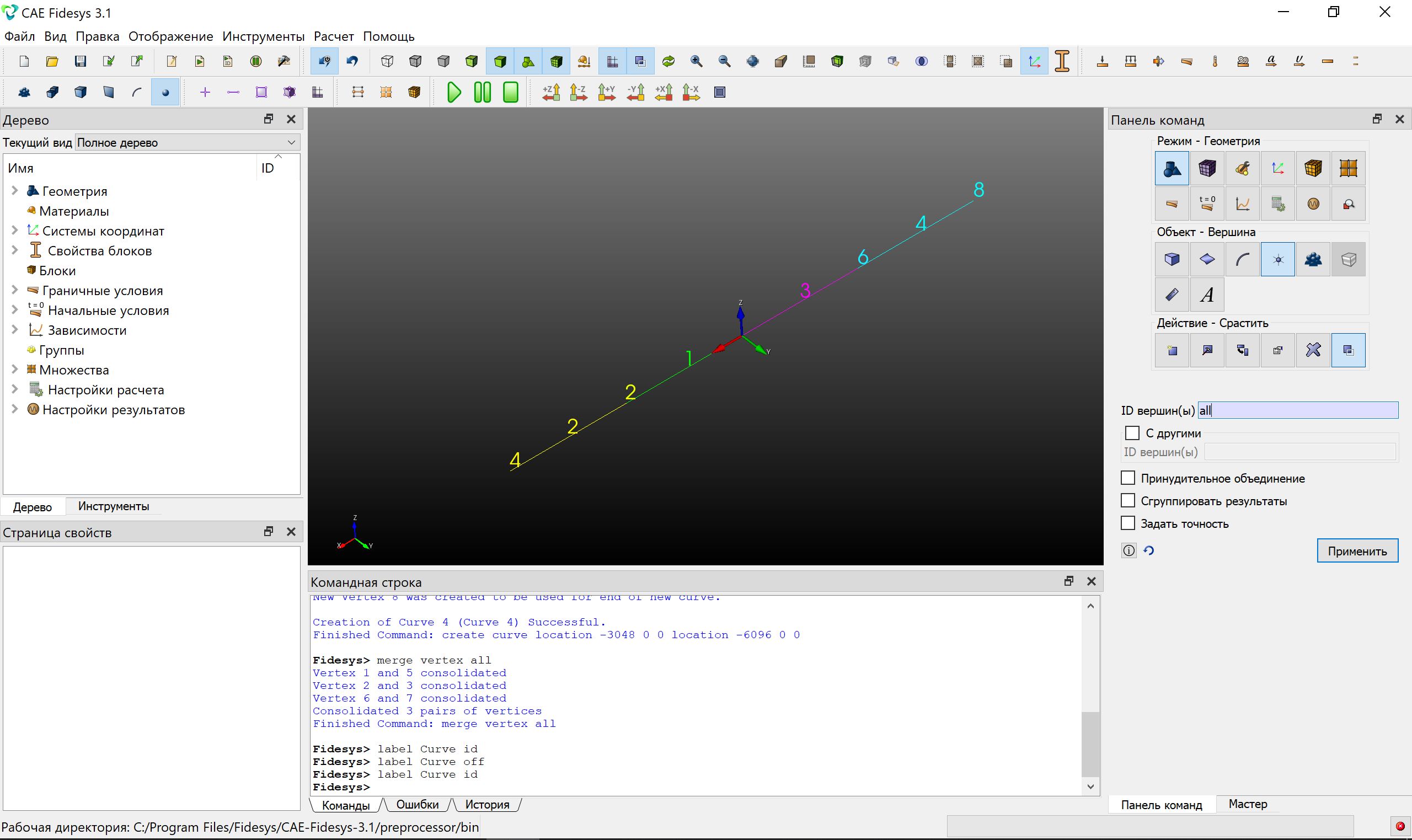Screen dimensions: 1412x840
Task: Click the blue undo arrow icon
Action: (x=352, y=61)
